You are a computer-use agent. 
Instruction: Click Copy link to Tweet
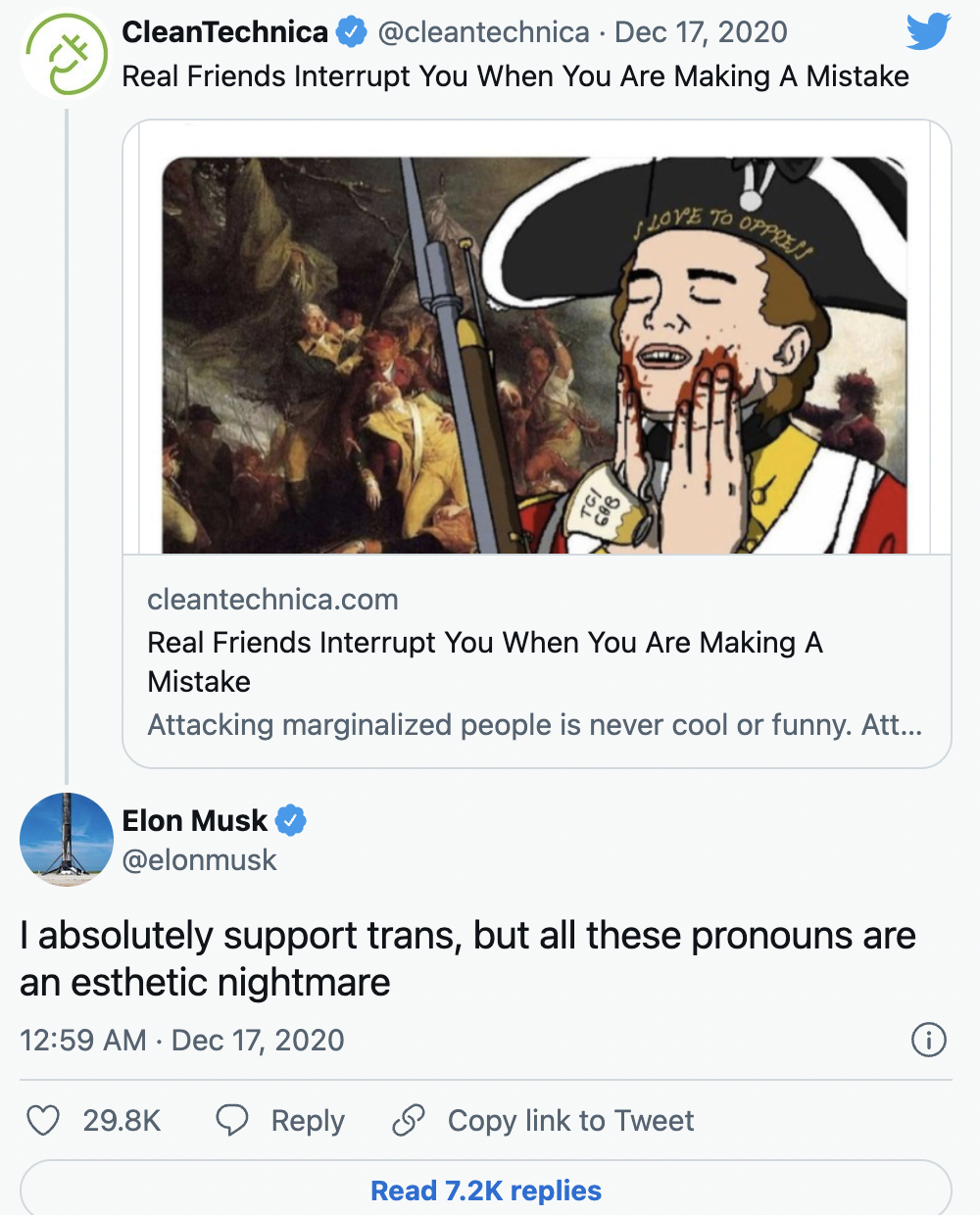[570, 1120]
